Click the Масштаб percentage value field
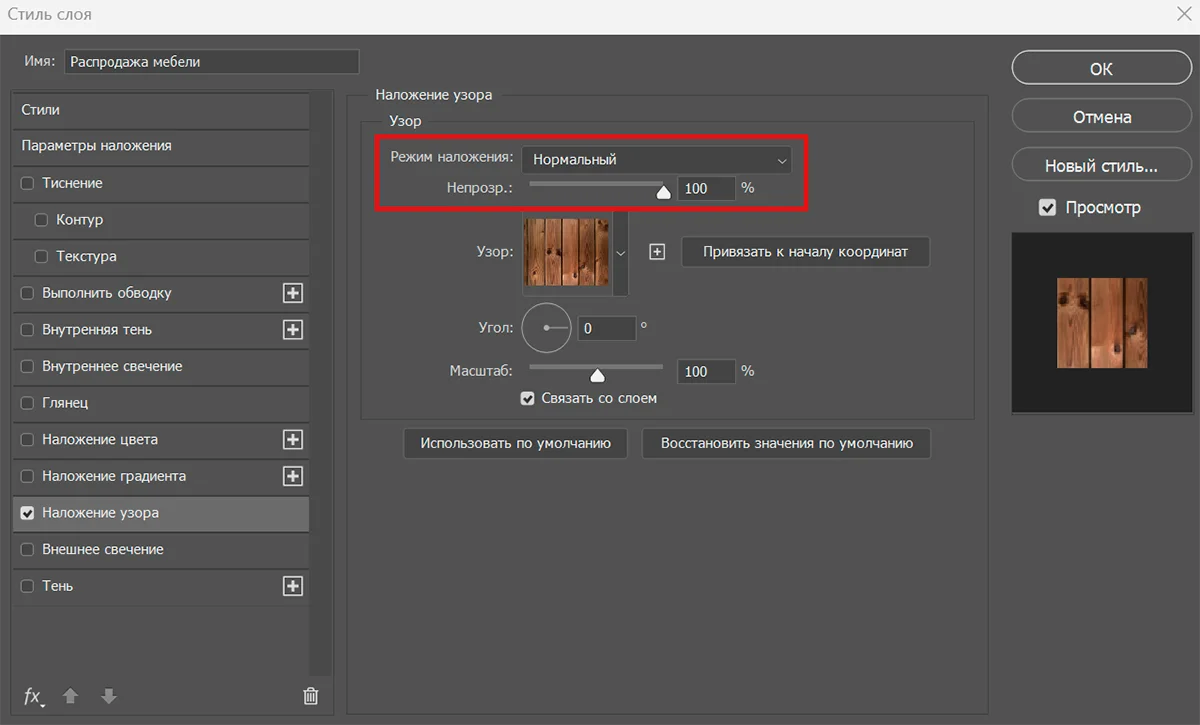 pos(707,372)
